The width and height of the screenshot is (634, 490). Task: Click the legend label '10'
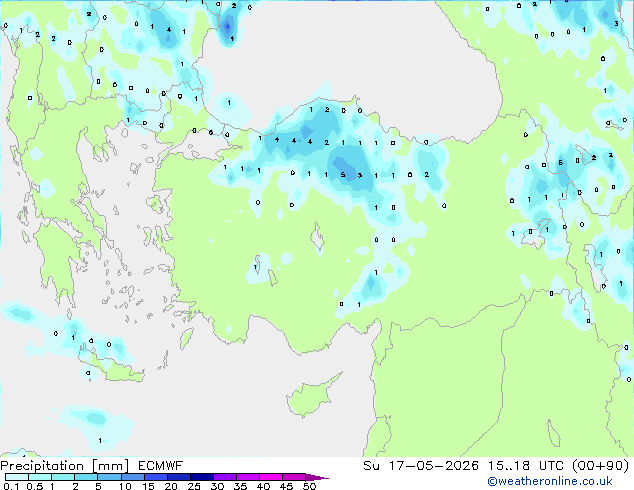click(x=125, y=486)
